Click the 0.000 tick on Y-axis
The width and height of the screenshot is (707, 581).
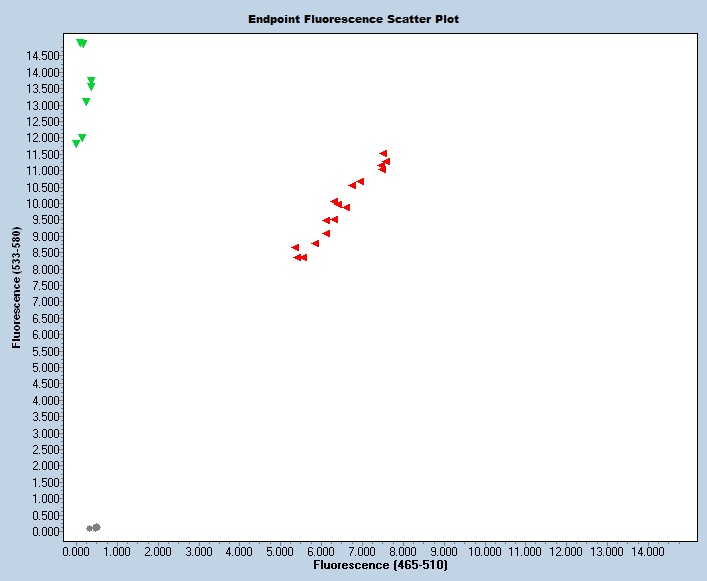46,532
